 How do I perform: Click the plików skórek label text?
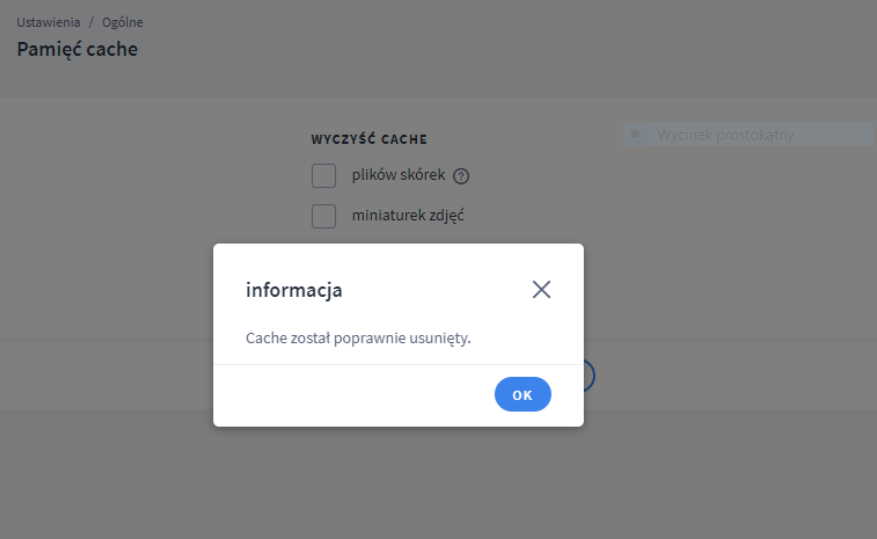[x=398, y=175]
